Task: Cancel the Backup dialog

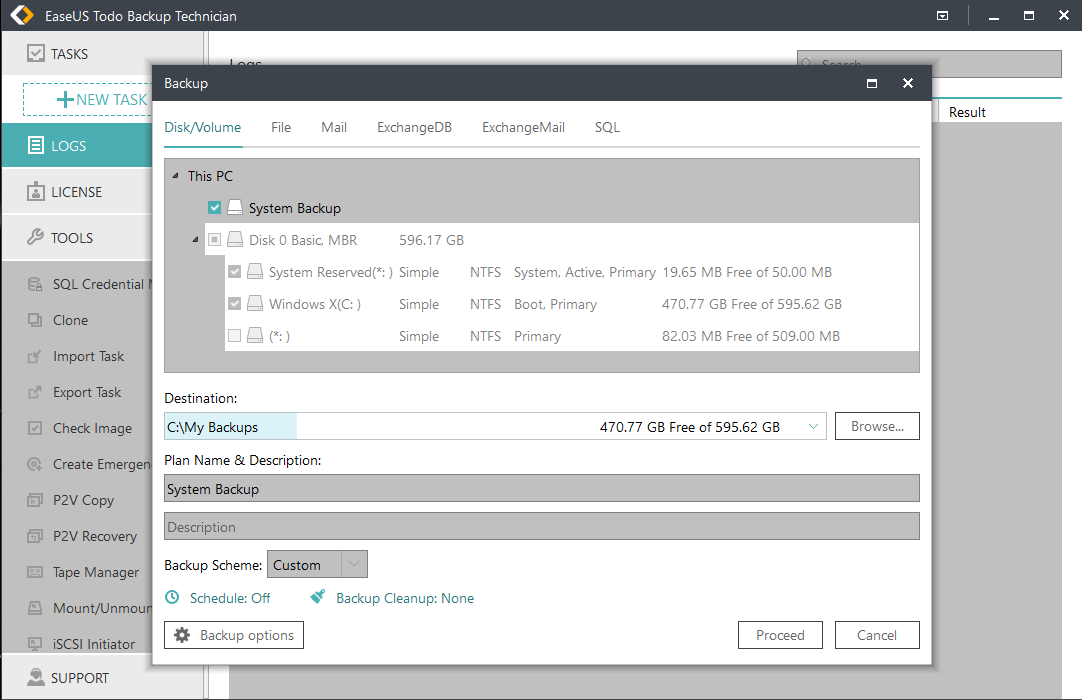Action: [877, 635]
